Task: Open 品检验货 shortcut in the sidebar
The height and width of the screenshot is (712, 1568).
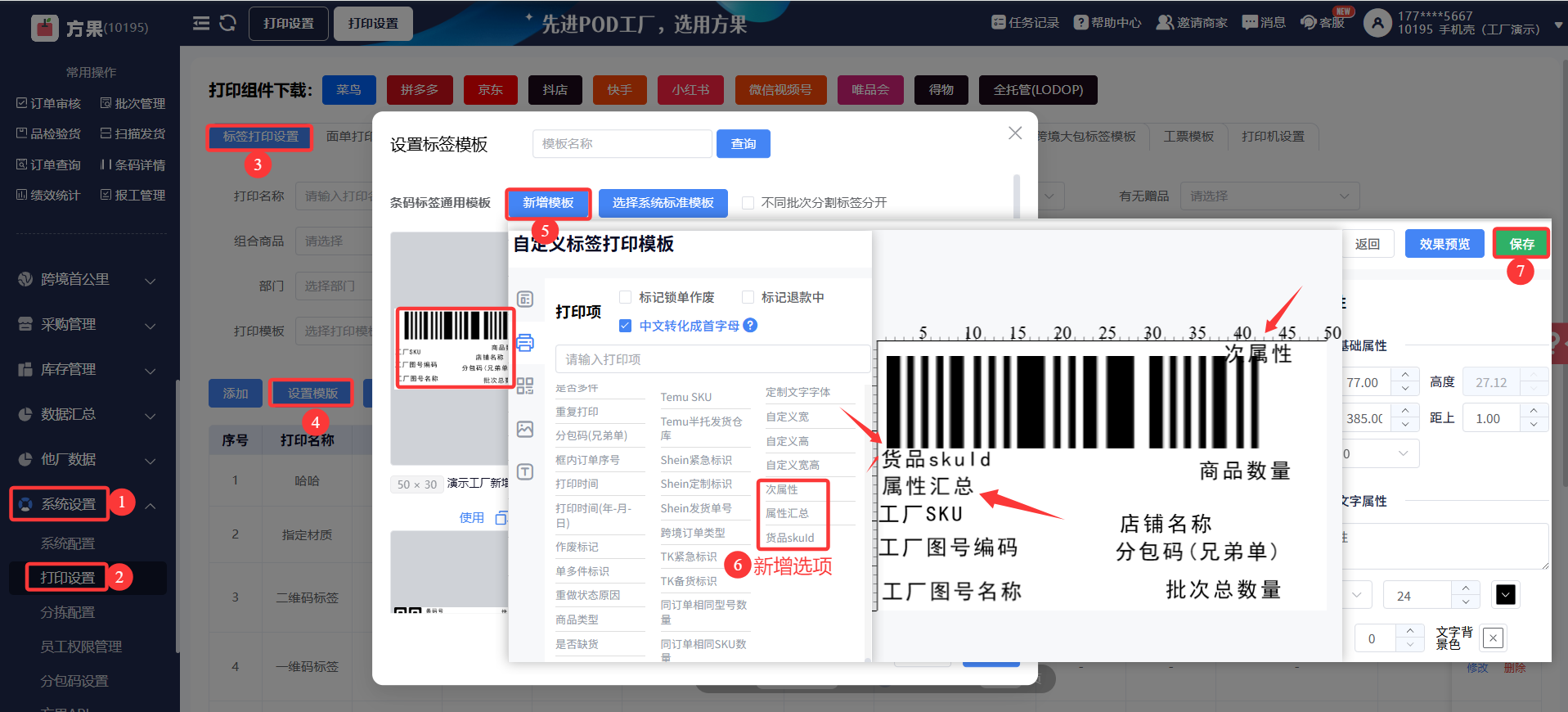Action: (x=49, y=134)
